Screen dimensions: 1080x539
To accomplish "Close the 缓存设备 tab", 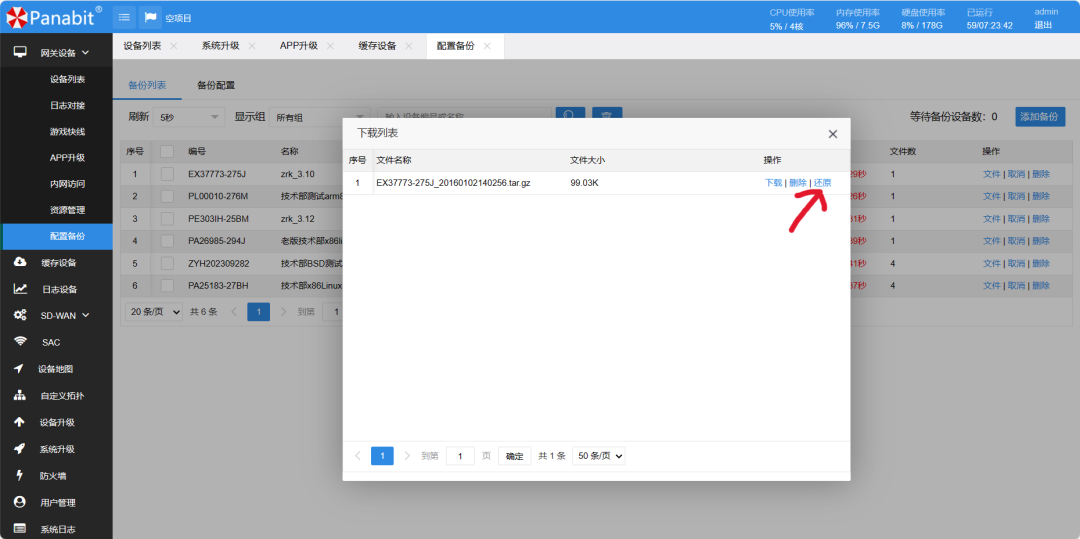I will point(408,46).
